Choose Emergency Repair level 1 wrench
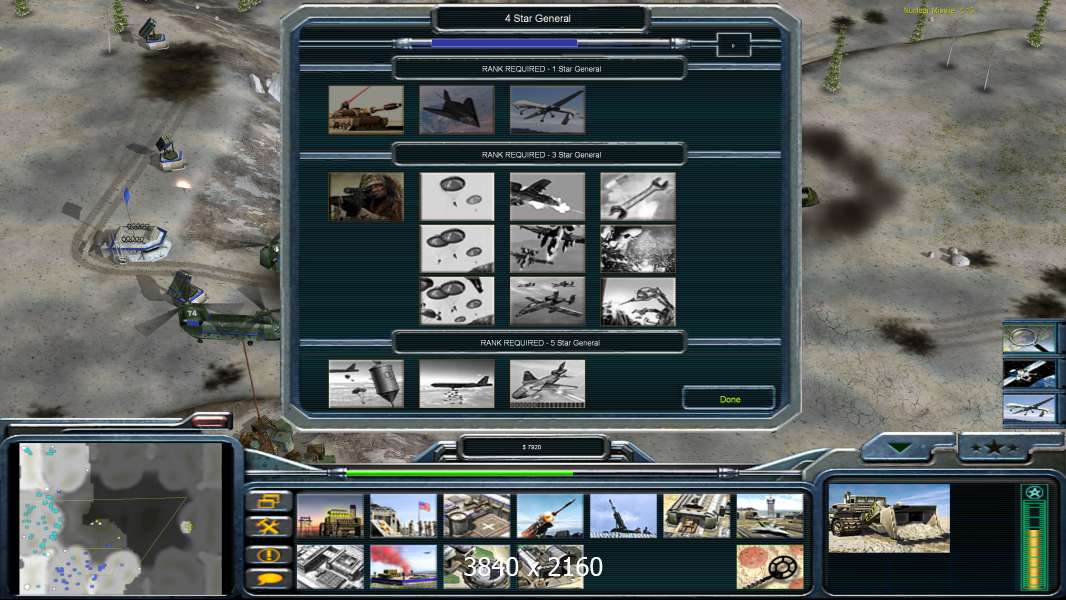Screen dimensions: 1066x600 [x=638, y=196]
